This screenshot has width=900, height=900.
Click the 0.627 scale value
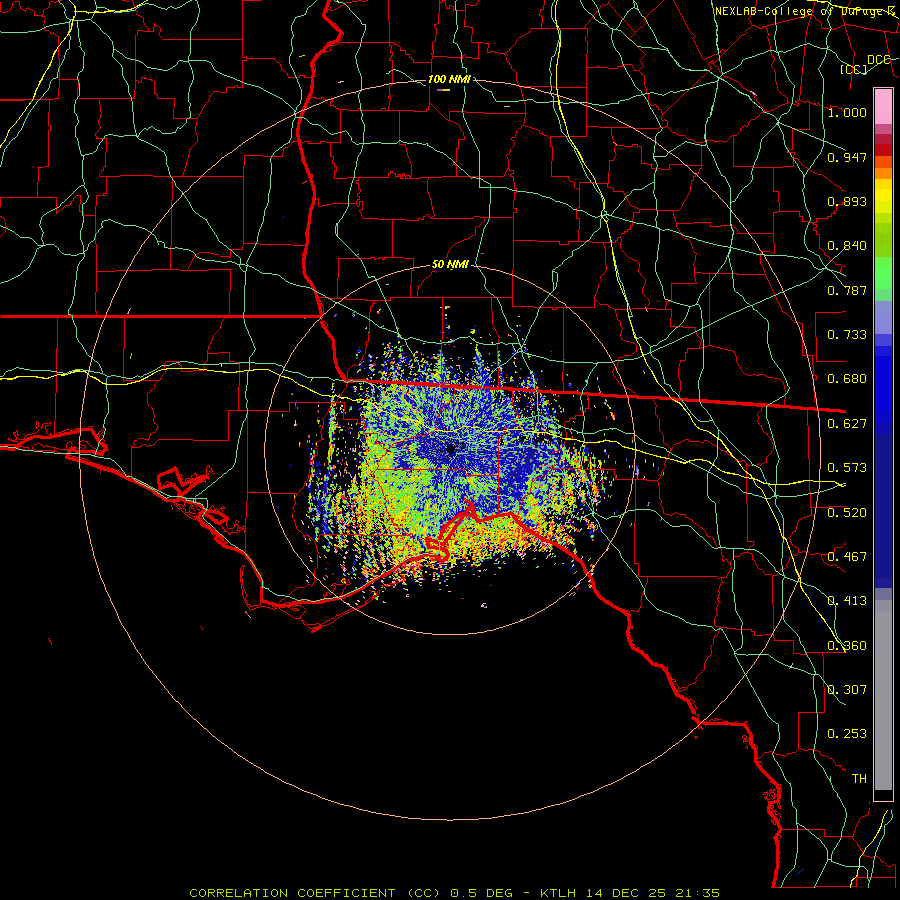click(847, 424)
